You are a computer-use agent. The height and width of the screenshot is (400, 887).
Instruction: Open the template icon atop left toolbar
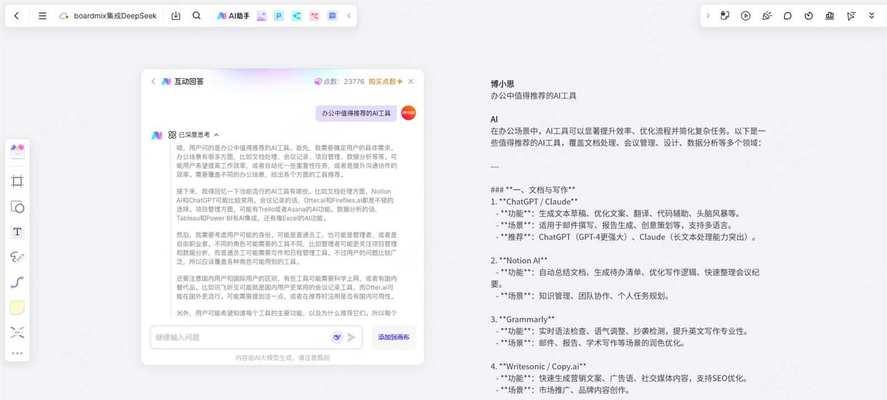point(18,150)
